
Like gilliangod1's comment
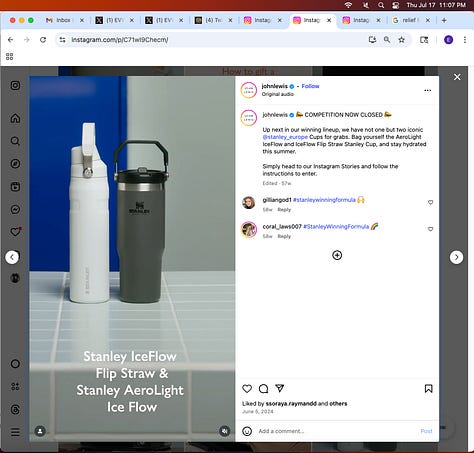(x=430, y=202)
